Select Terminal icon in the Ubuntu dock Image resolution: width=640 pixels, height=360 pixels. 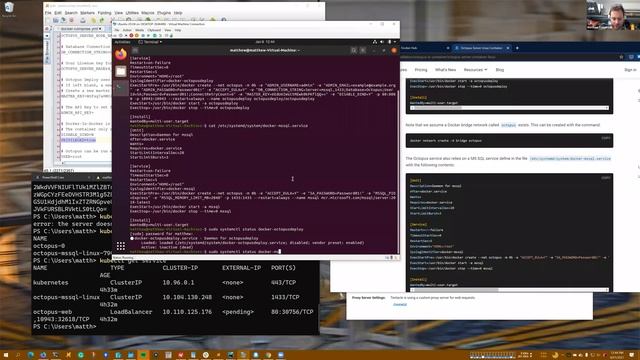pos(121,88)
